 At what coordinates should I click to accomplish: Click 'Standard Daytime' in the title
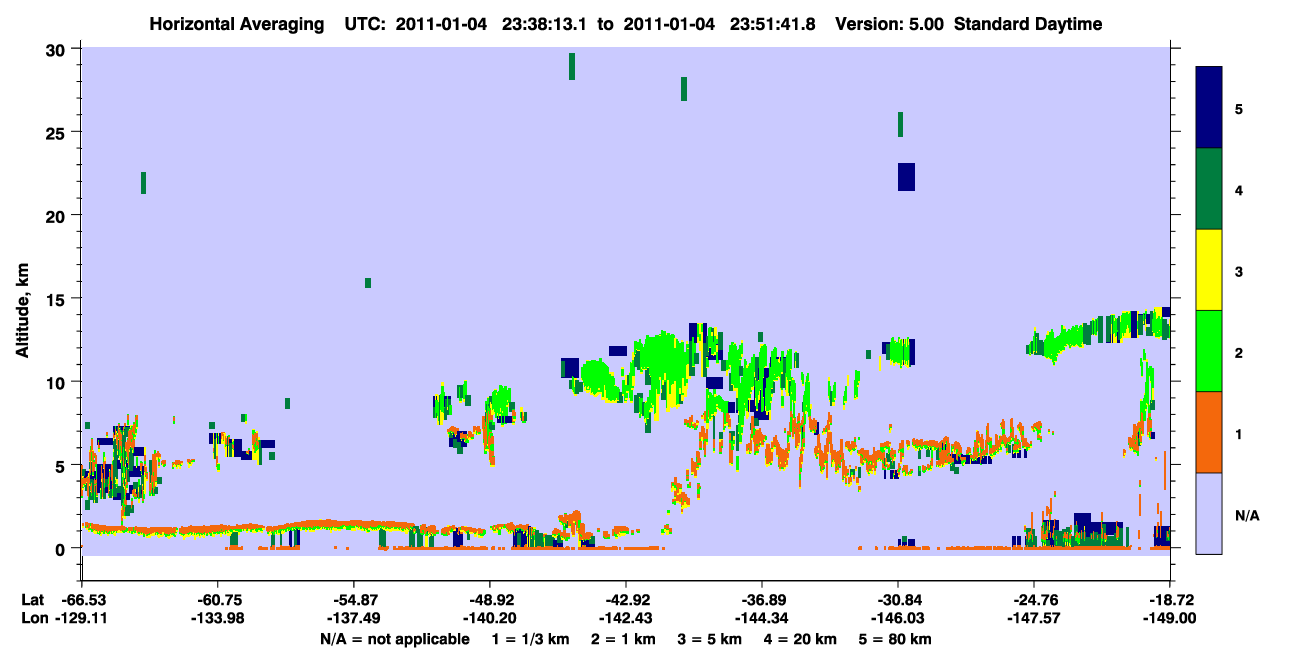click(1028, 25)
